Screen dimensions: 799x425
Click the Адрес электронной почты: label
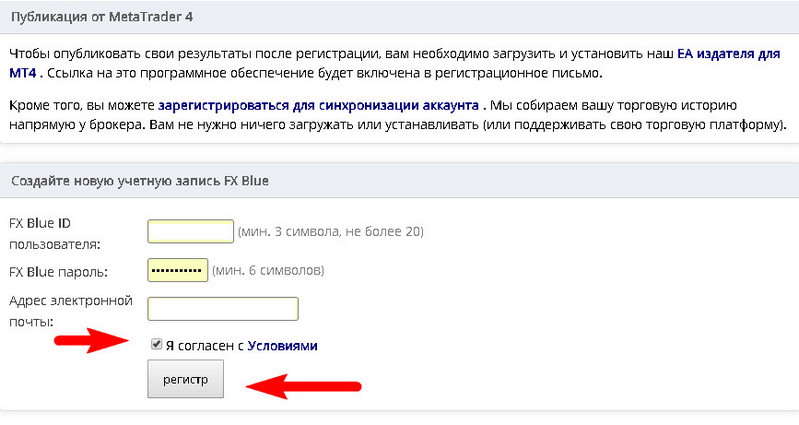71,311
